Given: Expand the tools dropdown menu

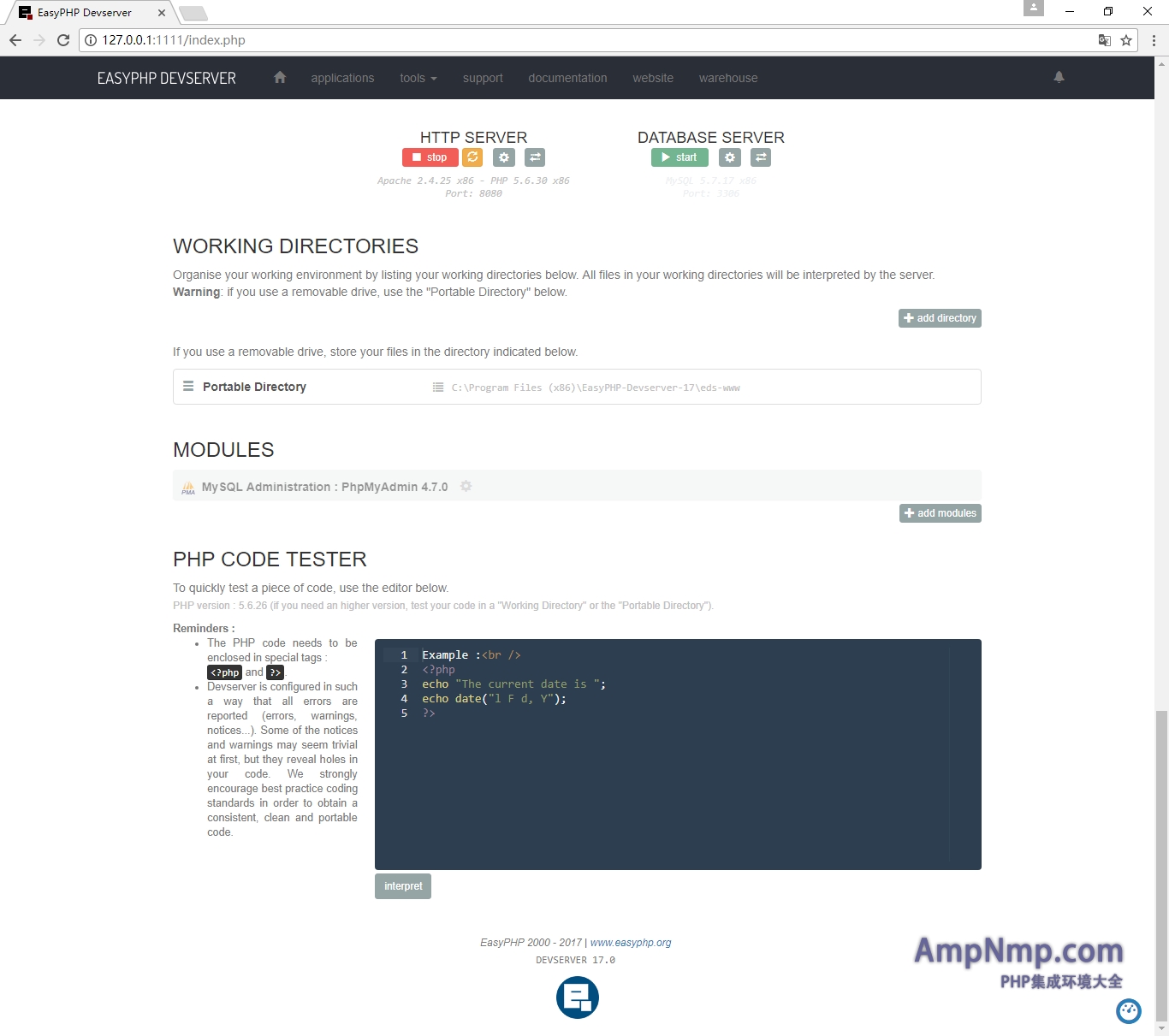Looking at the screenshot, I should [x=418, y=78].
